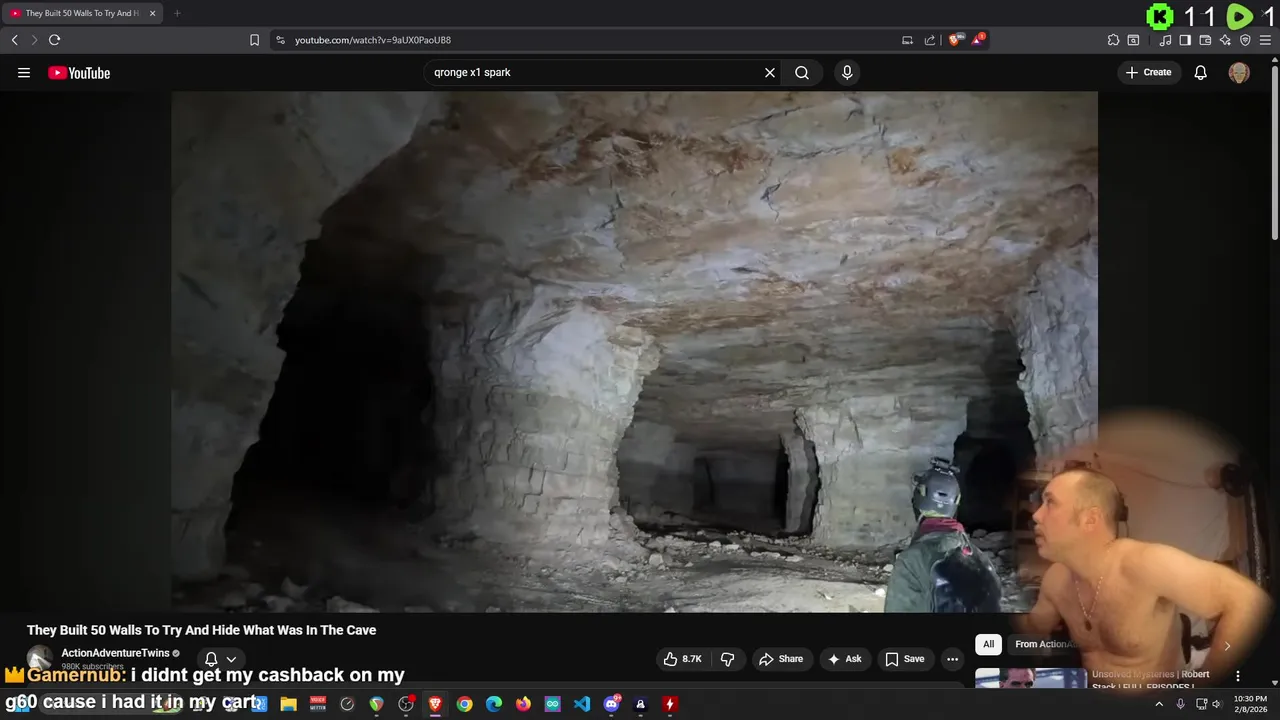
Task: Open the account avatar menu
Action: tap(1239, 73)
